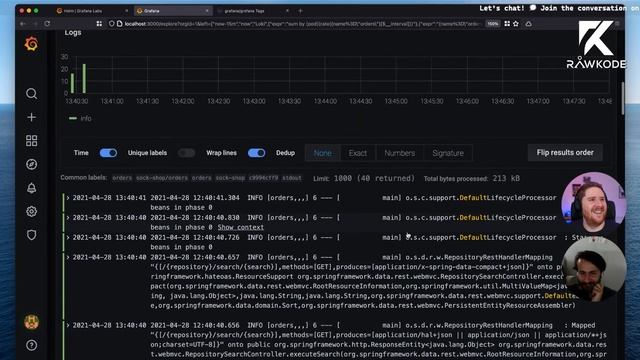Viewport: 640px width, 360px height.
Task: Click the 'Total bytes processed: 213 kB' text
Action: tap(472, 178)
